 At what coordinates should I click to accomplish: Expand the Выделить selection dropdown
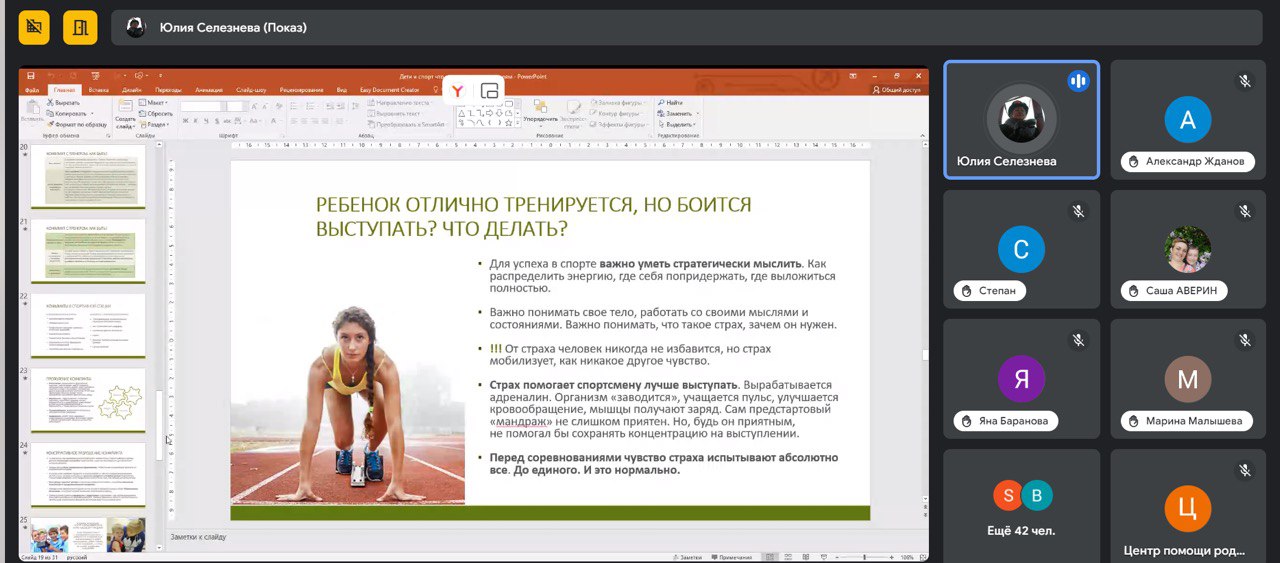click(694, 124)
